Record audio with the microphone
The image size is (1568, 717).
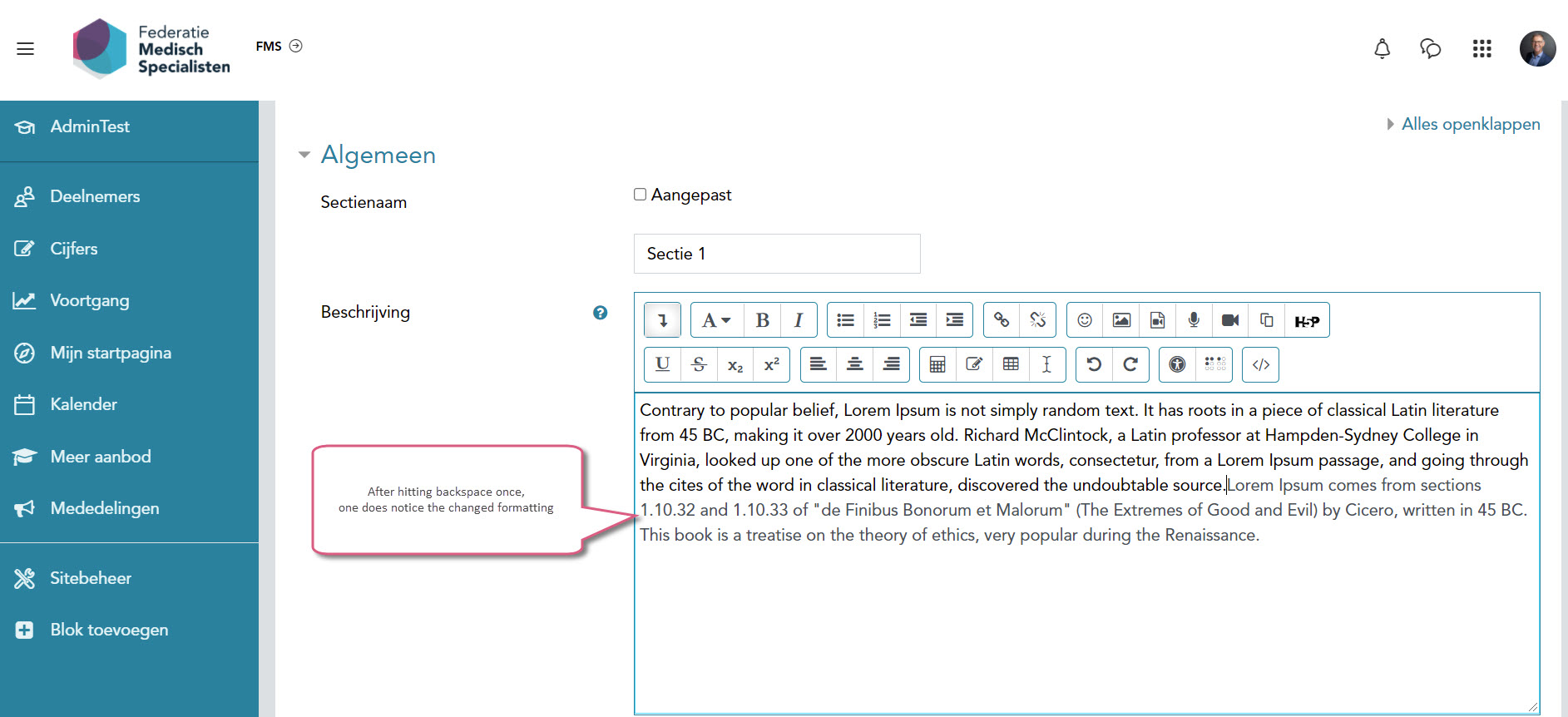pos(1194,320)
